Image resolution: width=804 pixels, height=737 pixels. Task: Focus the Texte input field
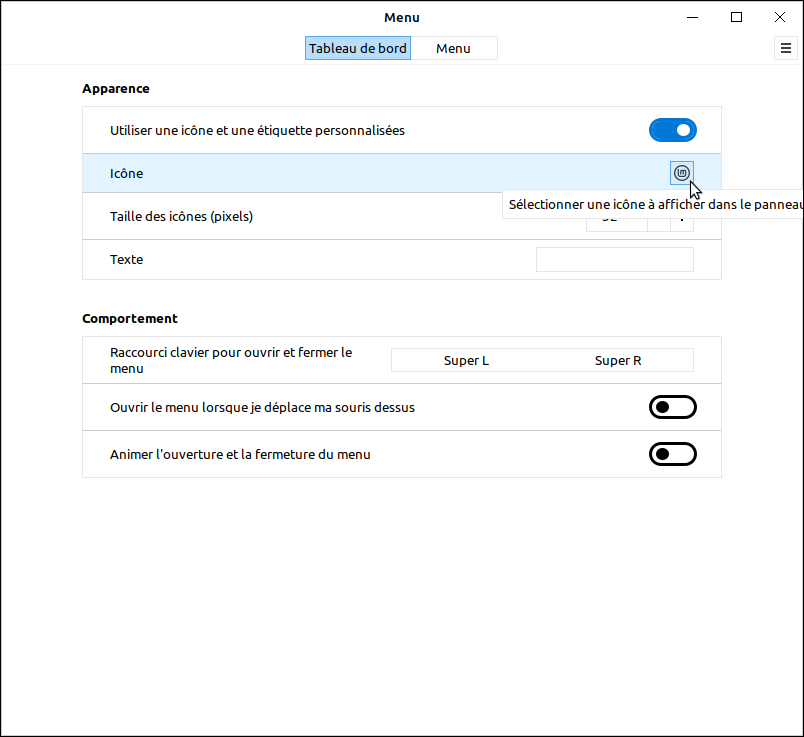click(x=614, y=260)
